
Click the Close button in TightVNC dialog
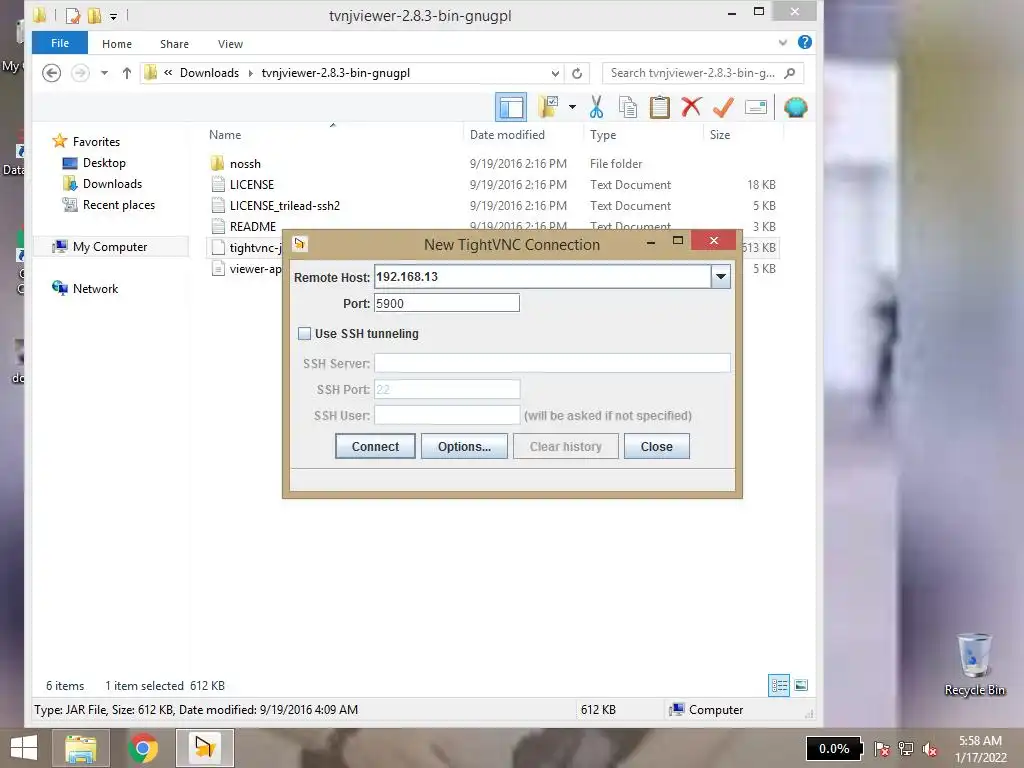[656, 447]
